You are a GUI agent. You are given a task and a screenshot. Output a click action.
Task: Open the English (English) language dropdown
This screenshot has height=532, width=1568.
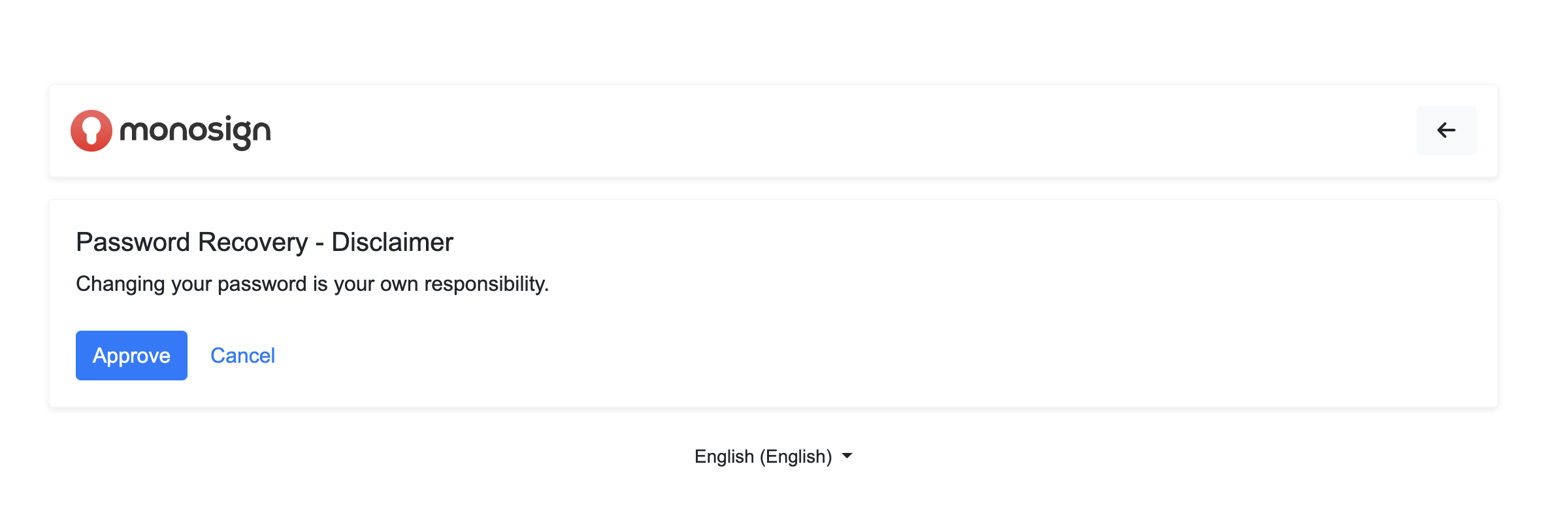(773, 456)
